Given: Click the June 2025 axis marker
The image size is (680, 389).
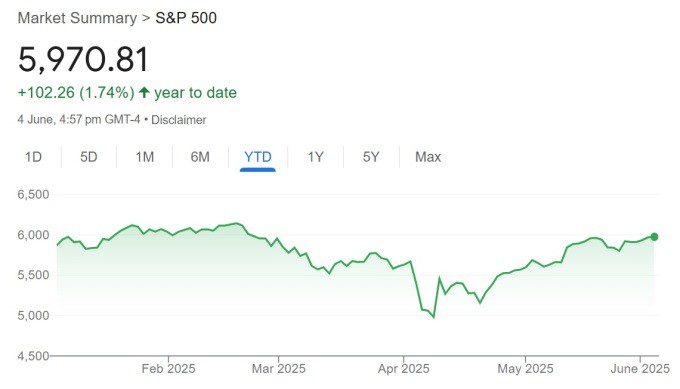Looking at the screenshot, I should pos(640,369).
